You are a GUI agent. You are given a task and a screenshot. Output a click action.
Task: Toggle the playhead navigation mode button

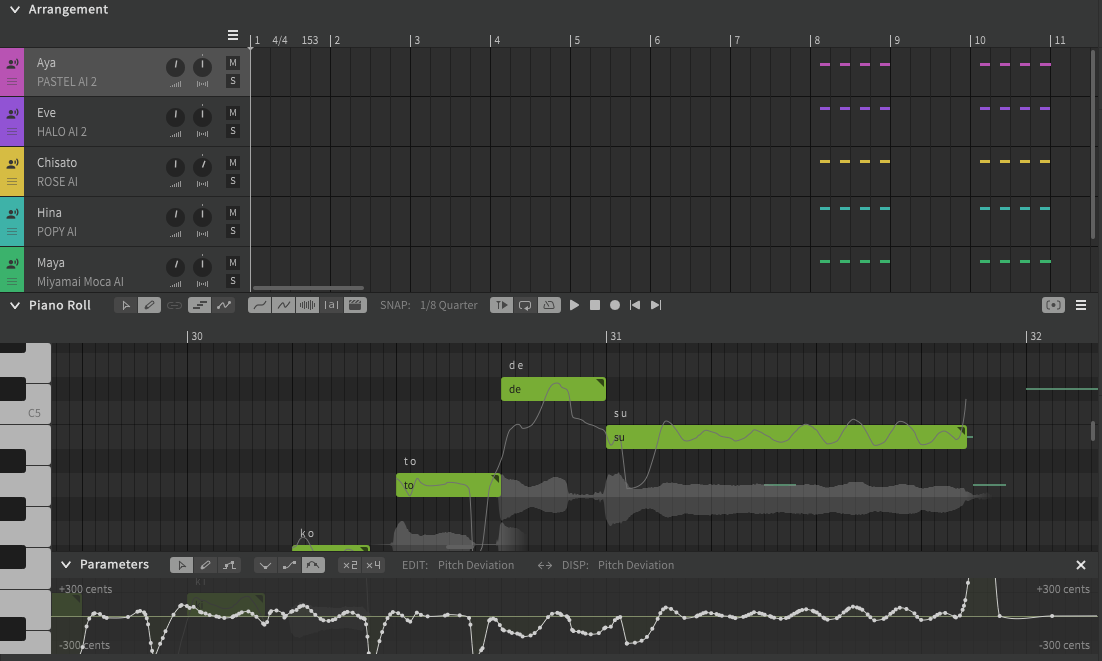pyautogui.click(x=501, y=305)
